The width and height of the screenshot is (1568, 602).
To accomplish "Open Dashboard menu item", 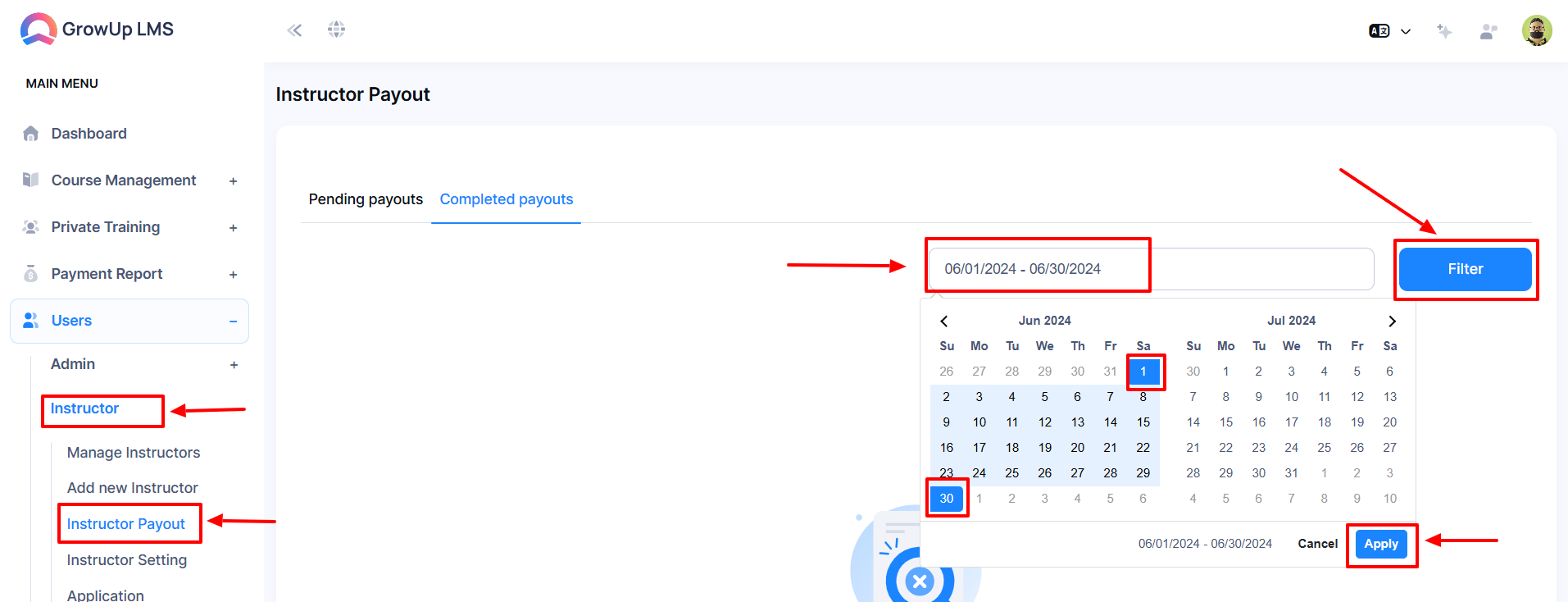I will pyautogui.click(x=89, y=134).
